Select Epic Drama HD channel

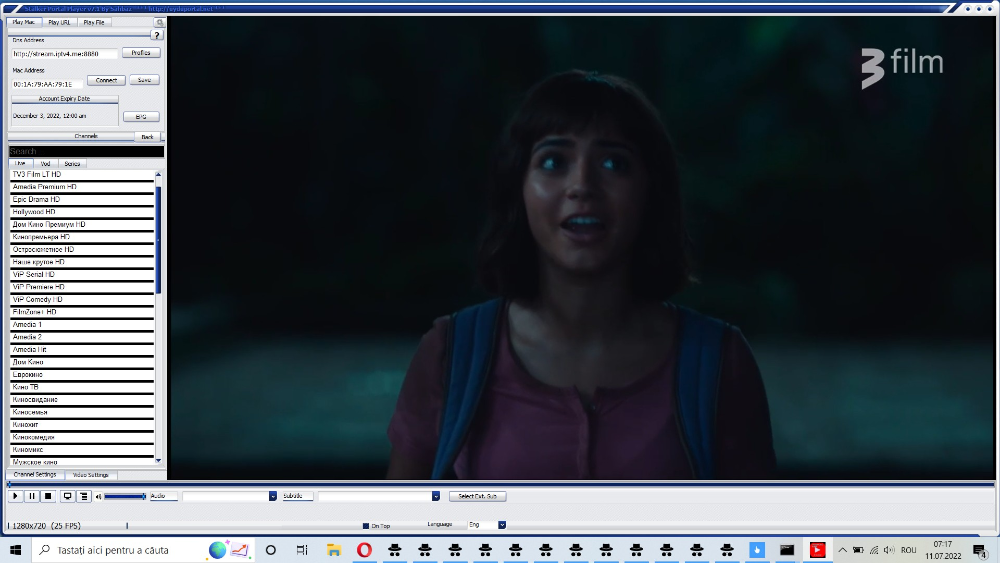[82, 200]
